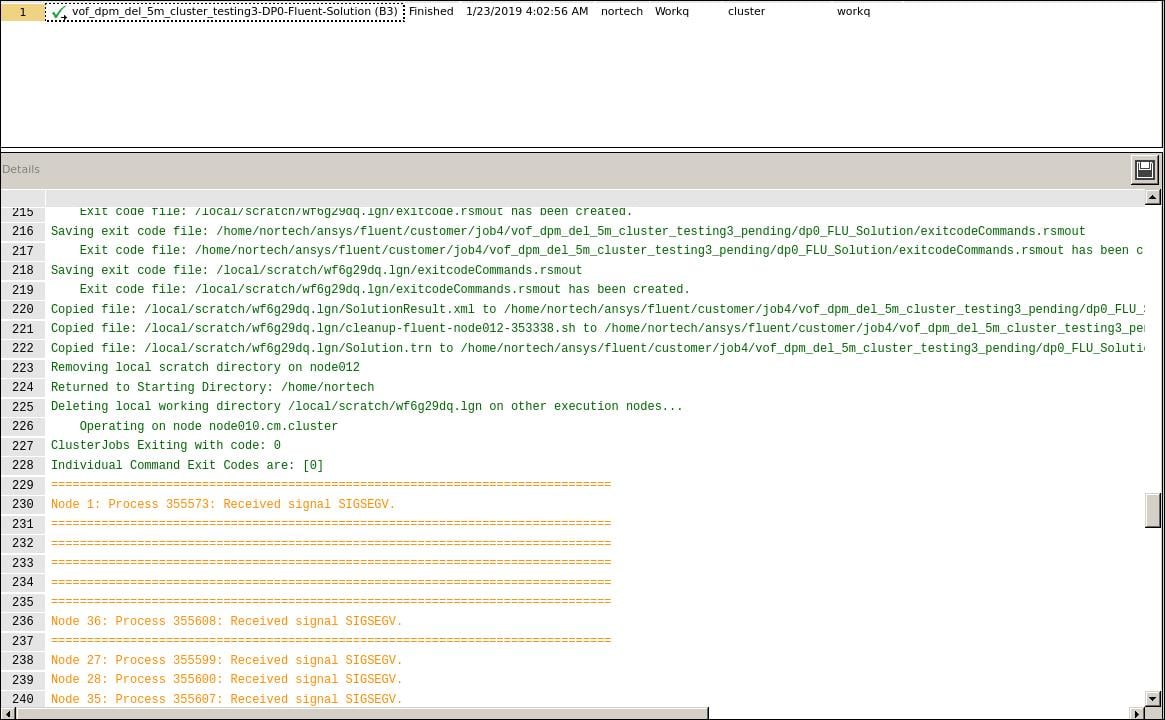Viewport: 1165px width, 720px height.
Task: Select the job vof_dpm_del_5m_cluster_testing3-DP0-Fluent-Solution (B3)
Action: click(x=235, y=11)
